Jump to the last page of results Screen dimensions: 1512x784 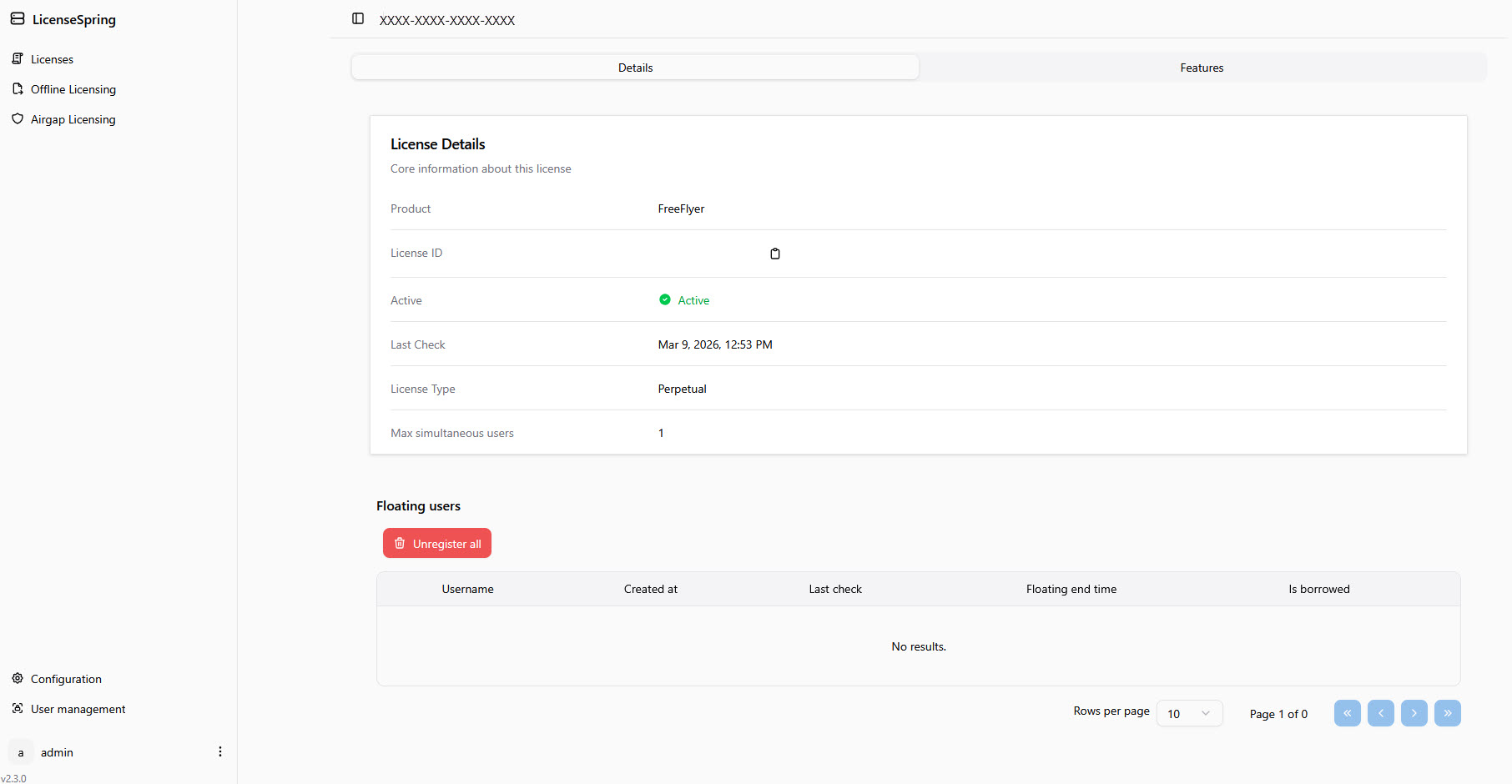tap(1447, 713)
